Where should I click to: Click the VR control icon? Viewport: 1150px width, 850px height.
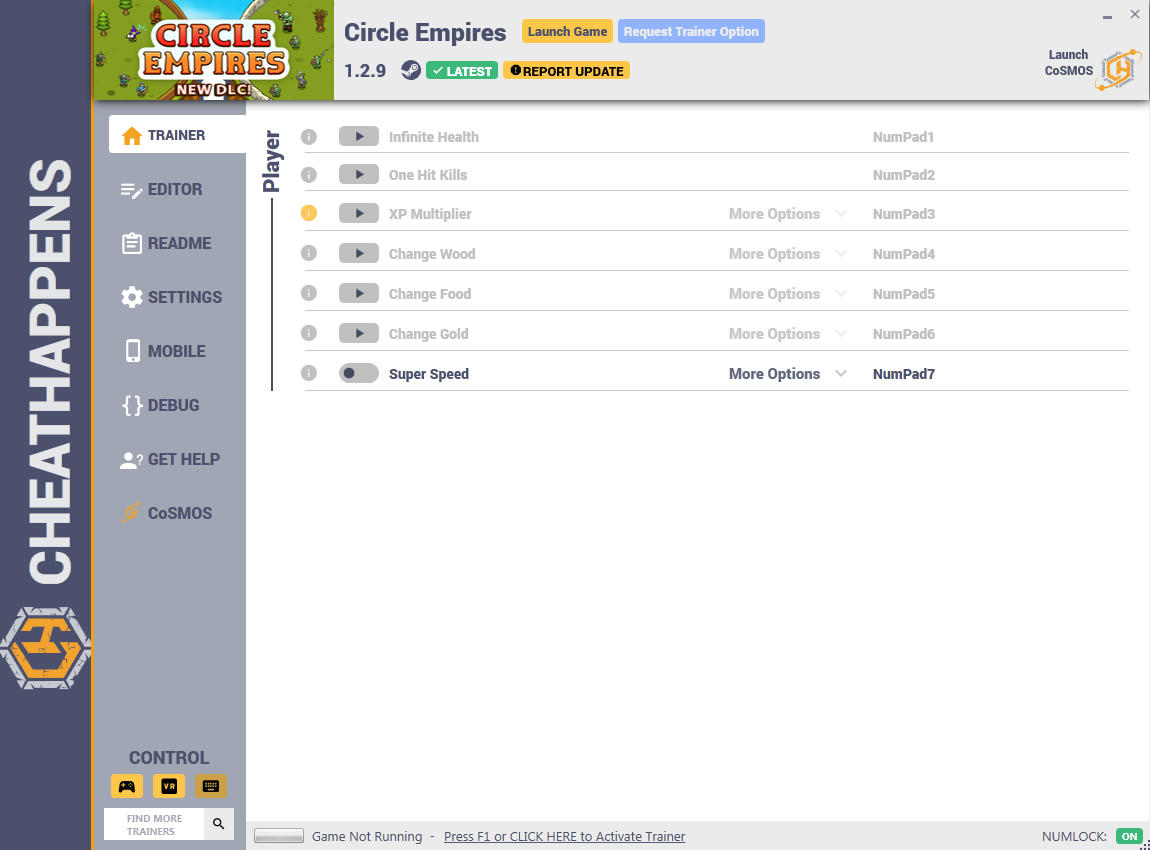[169, 786]
